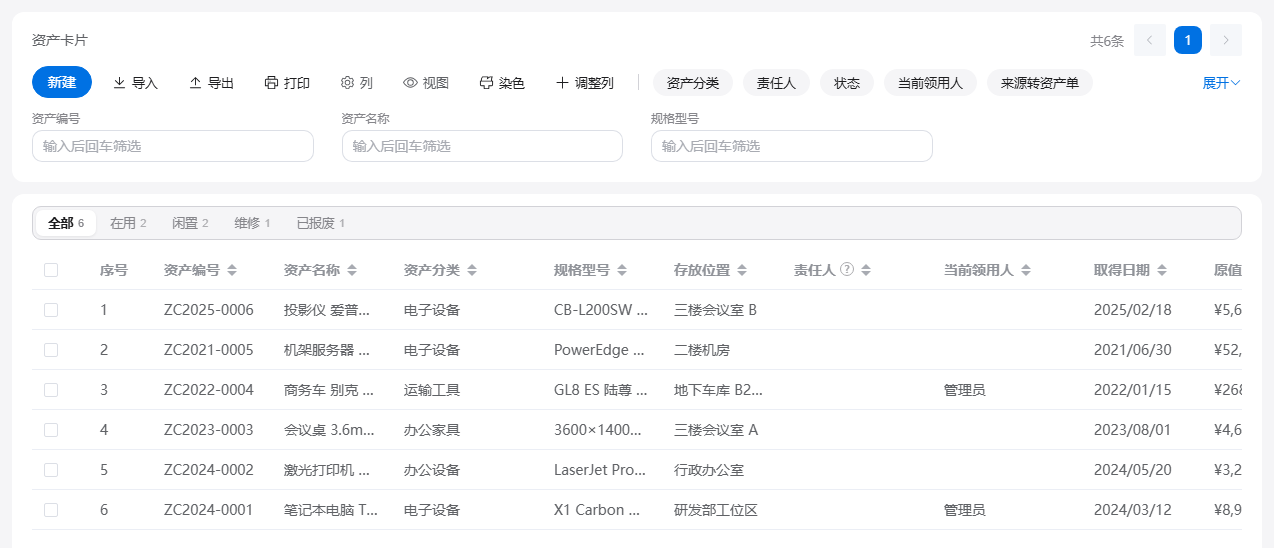Click the 运输工具 category cell
1274x548 pixels.
[x=432, y=390]
